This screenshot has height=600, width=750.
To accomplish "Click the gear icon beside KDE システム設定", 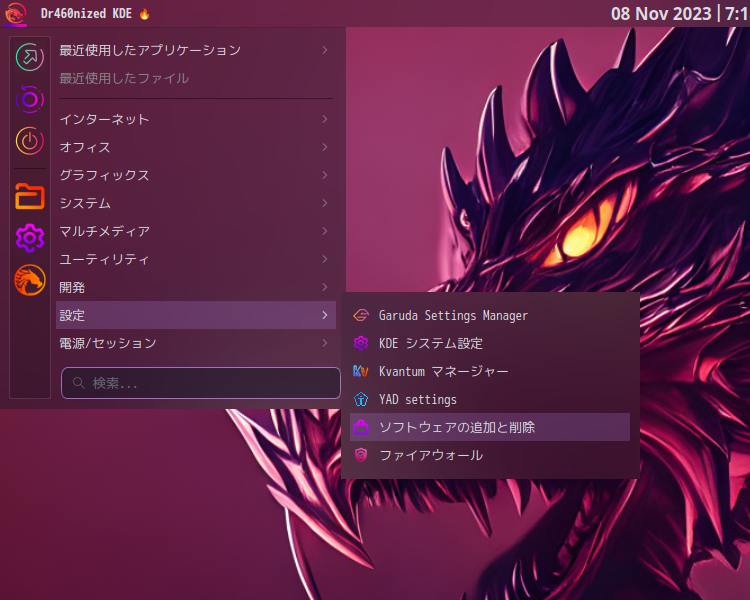I will tap(361, 343).
